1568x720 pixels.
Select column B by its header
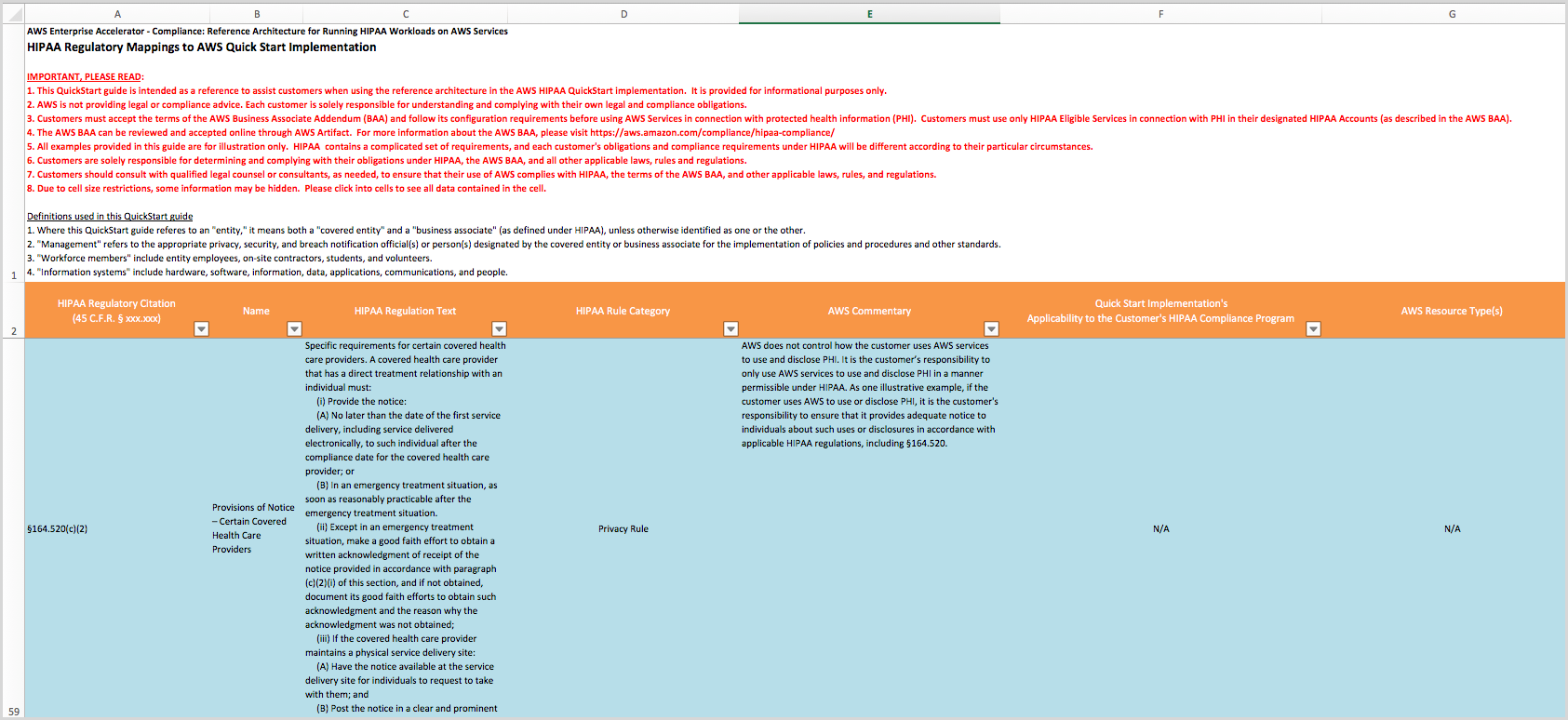pyautogui.click(x=257, y=14)
